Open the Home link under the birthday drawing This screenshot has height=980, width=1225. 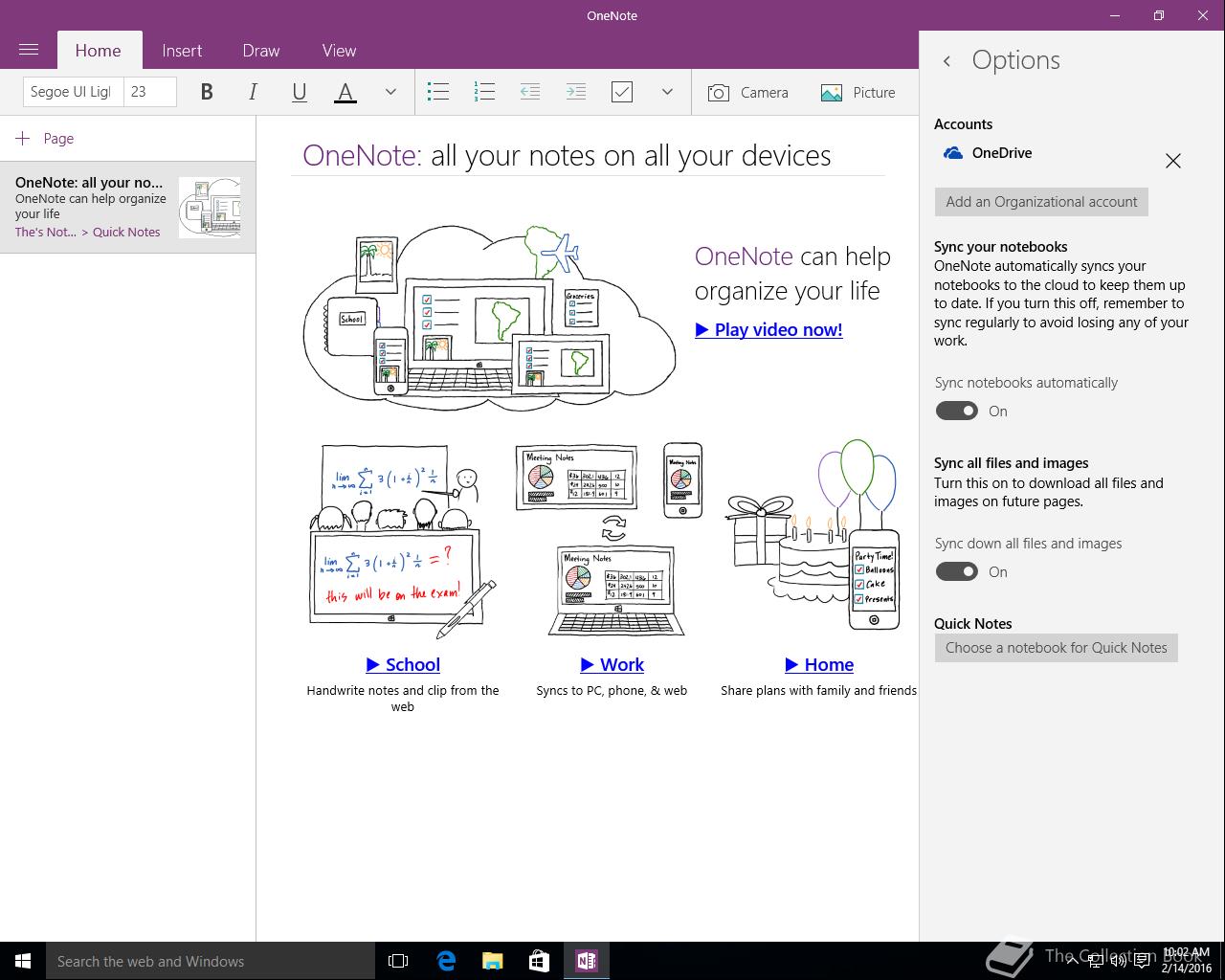(x=819, y=664)
